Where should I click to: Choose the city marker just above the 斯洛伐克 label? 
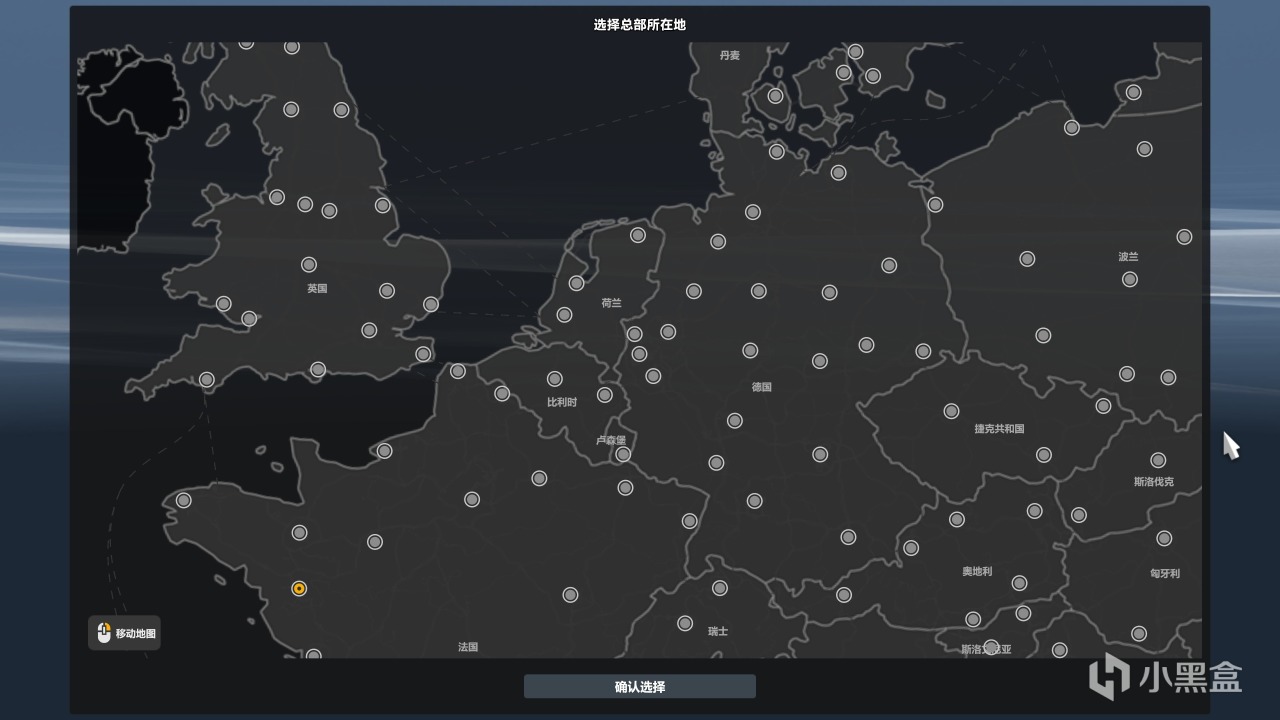point(1158,461)
